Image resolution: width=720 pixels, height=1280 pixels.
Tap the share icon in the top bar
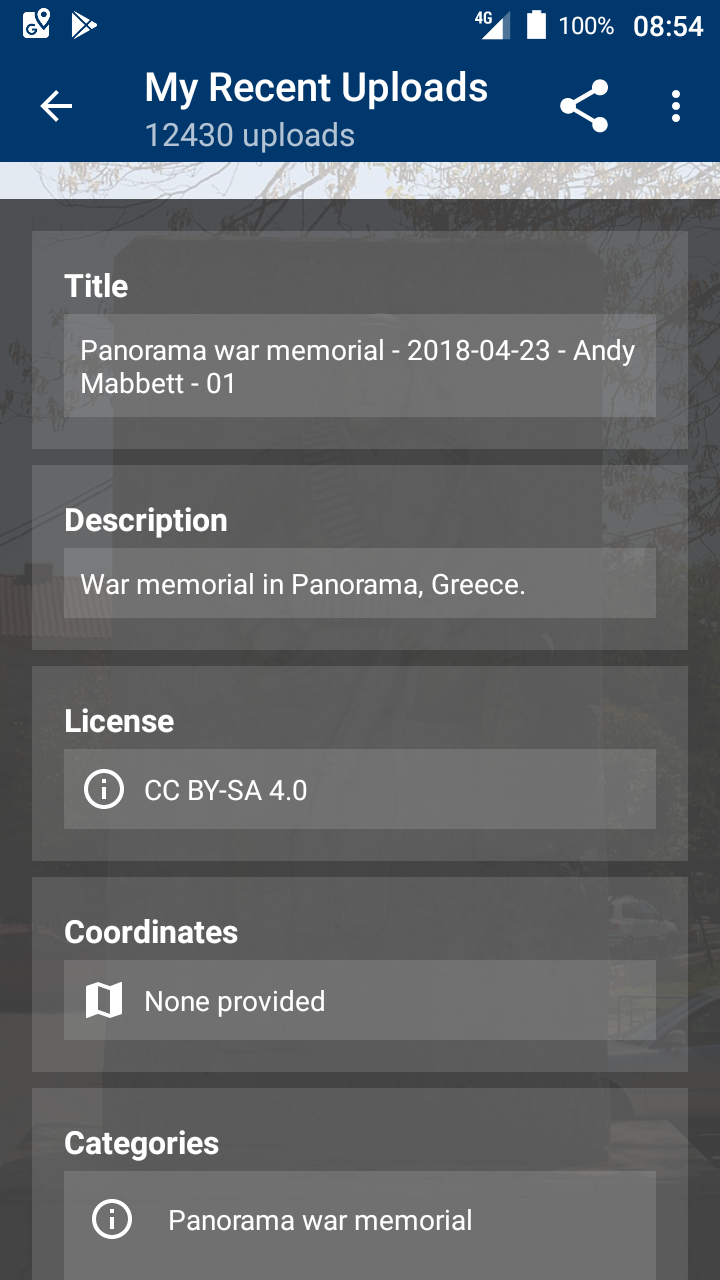pyautogui.click(x=583, y=104)
